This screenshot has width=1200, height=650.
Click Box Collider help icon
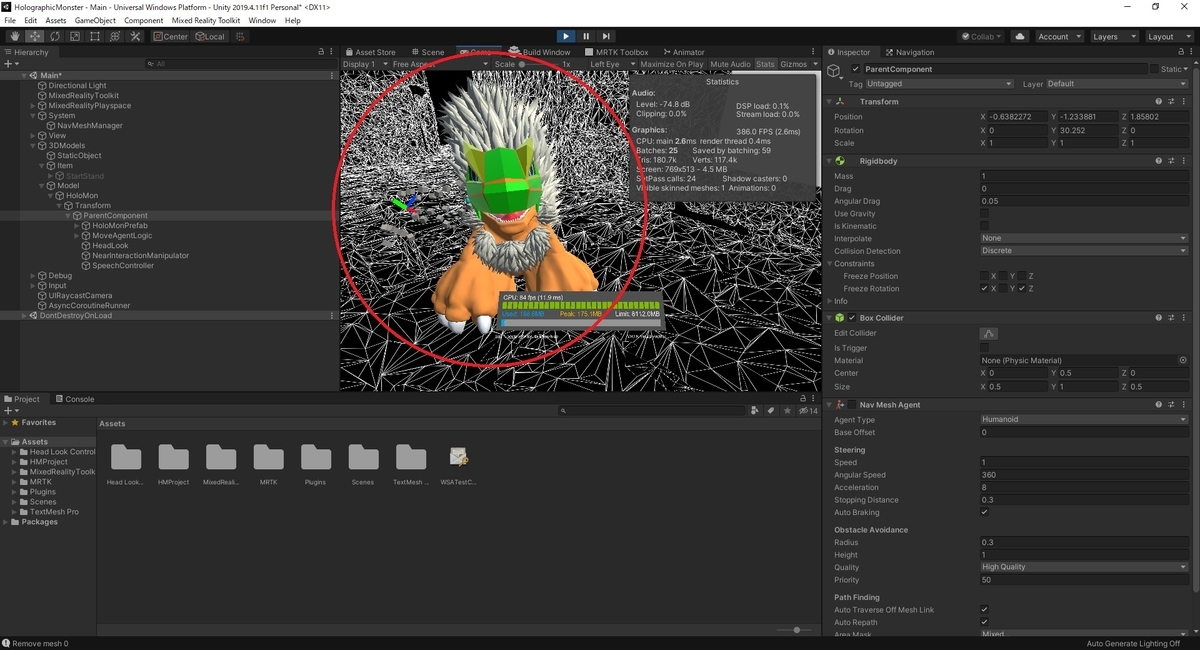pyautogui.click(x=1159, y=318)
